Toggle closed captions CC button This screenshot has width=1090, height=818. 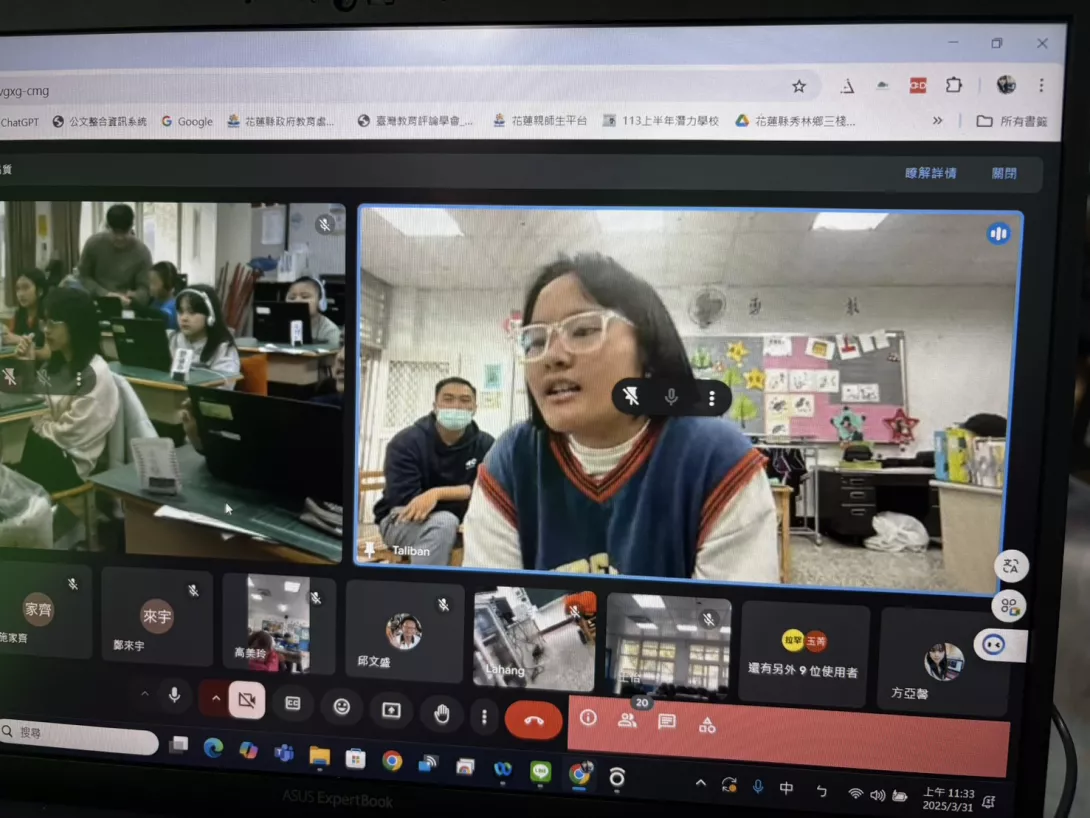point(293,703)
